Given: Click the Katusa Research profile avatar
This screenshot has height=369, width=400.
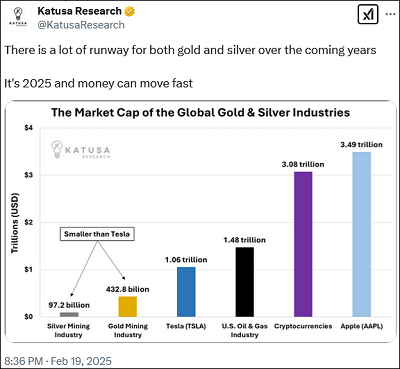Looking at the screenshot, I should 18,18.
